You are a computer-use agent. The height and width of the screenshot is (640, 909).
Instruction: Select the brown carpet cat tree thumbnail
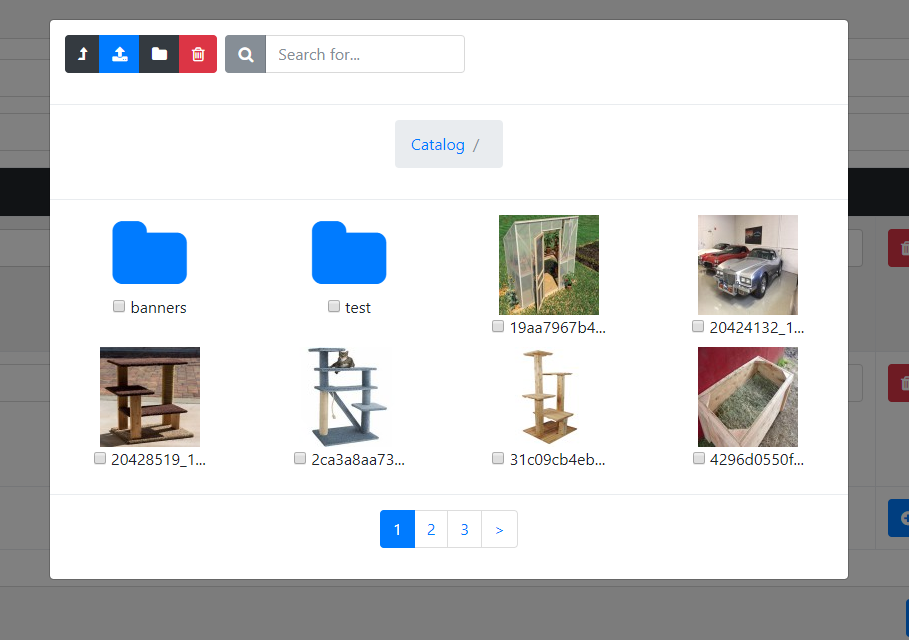[x=150, y=397]
